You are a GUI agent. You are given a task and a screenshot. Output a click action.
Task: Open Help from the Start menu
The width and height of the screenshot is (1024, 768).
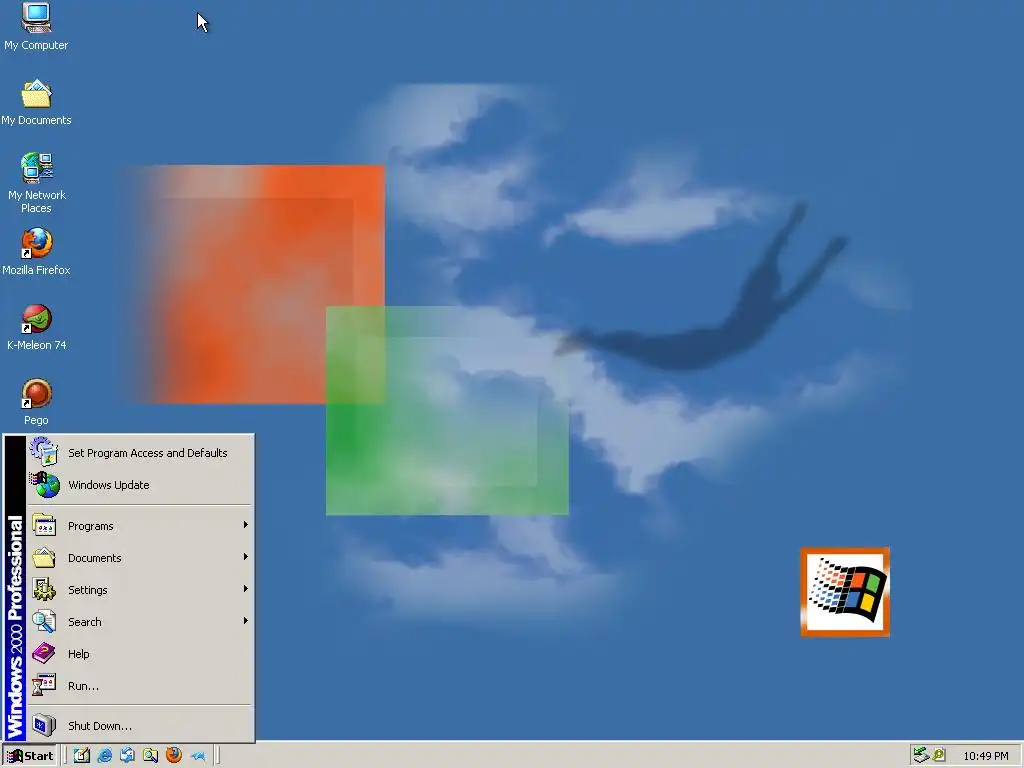[140, 654]
